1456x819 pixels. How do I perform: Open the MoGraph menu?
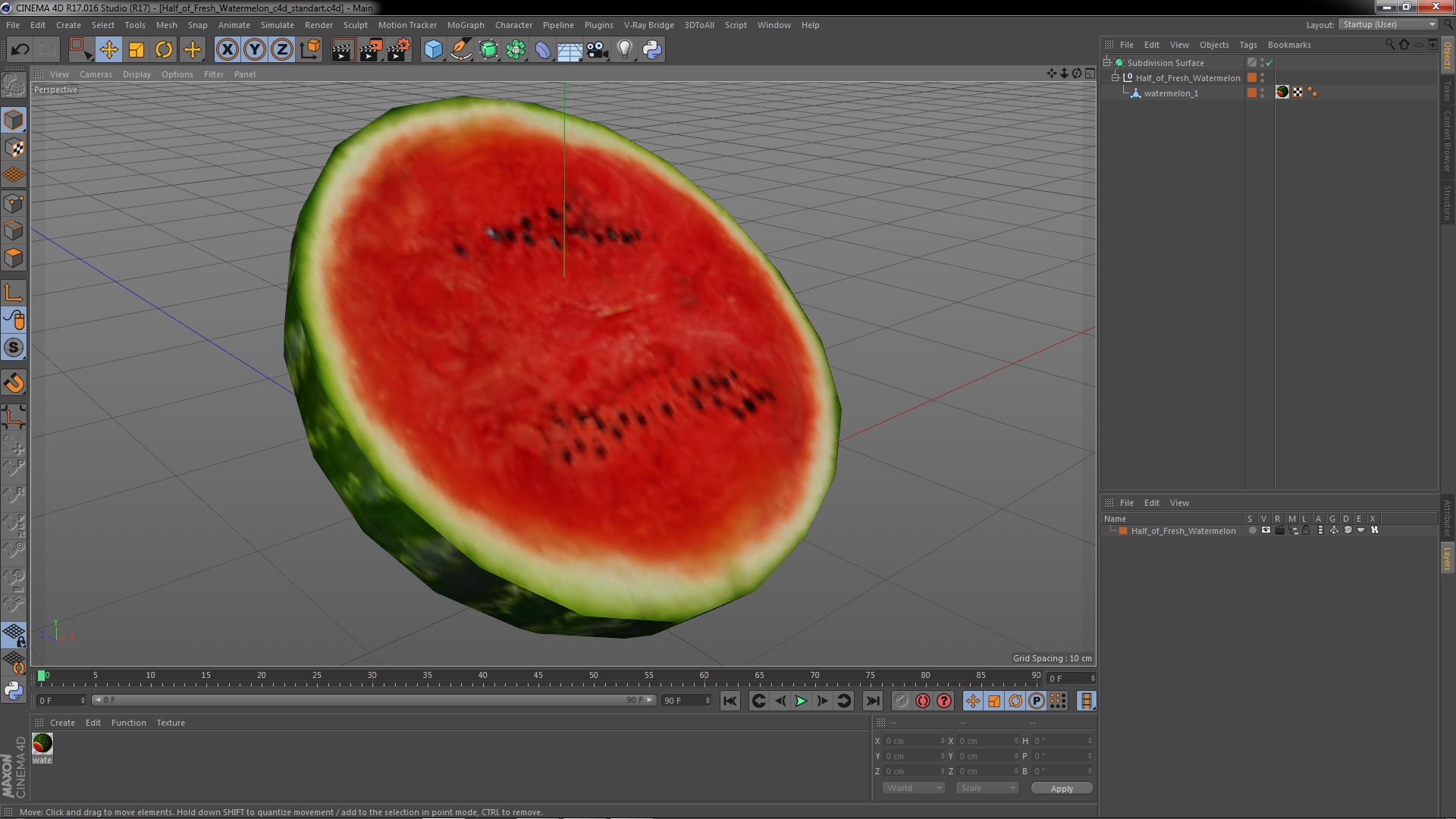[x=465, y=25]
